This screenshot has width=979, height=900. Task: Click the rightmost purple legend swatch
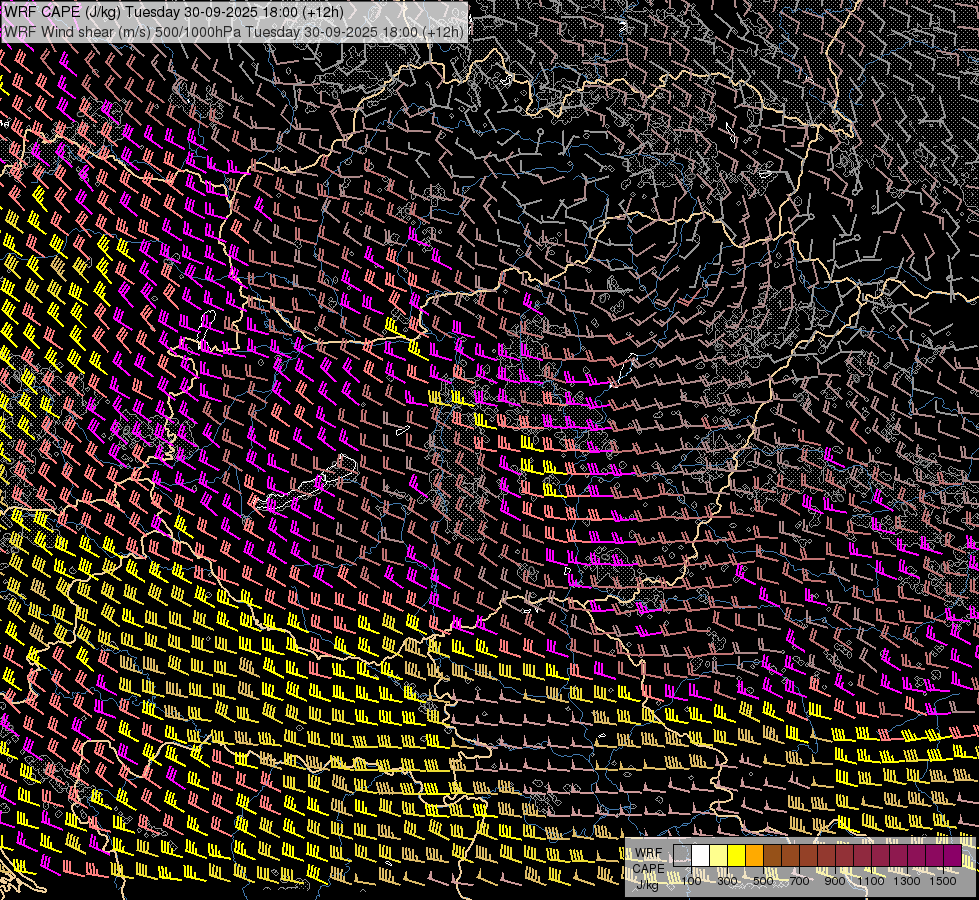(952, 855)
